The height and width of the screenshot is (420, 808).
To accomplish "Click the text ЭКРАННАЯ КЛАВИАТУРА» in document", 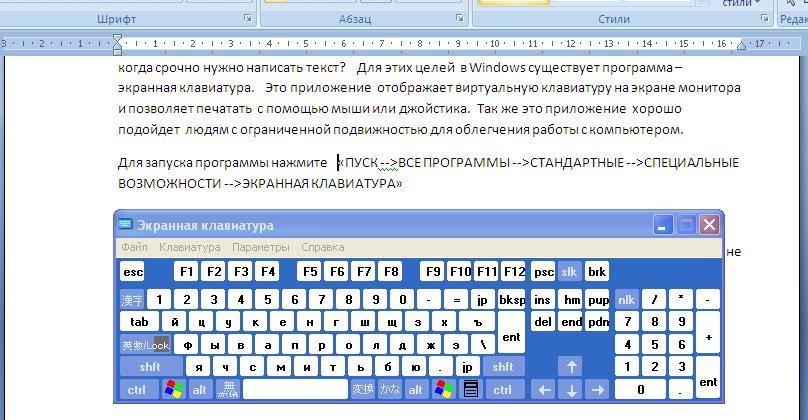I will (x=322, y=183).
